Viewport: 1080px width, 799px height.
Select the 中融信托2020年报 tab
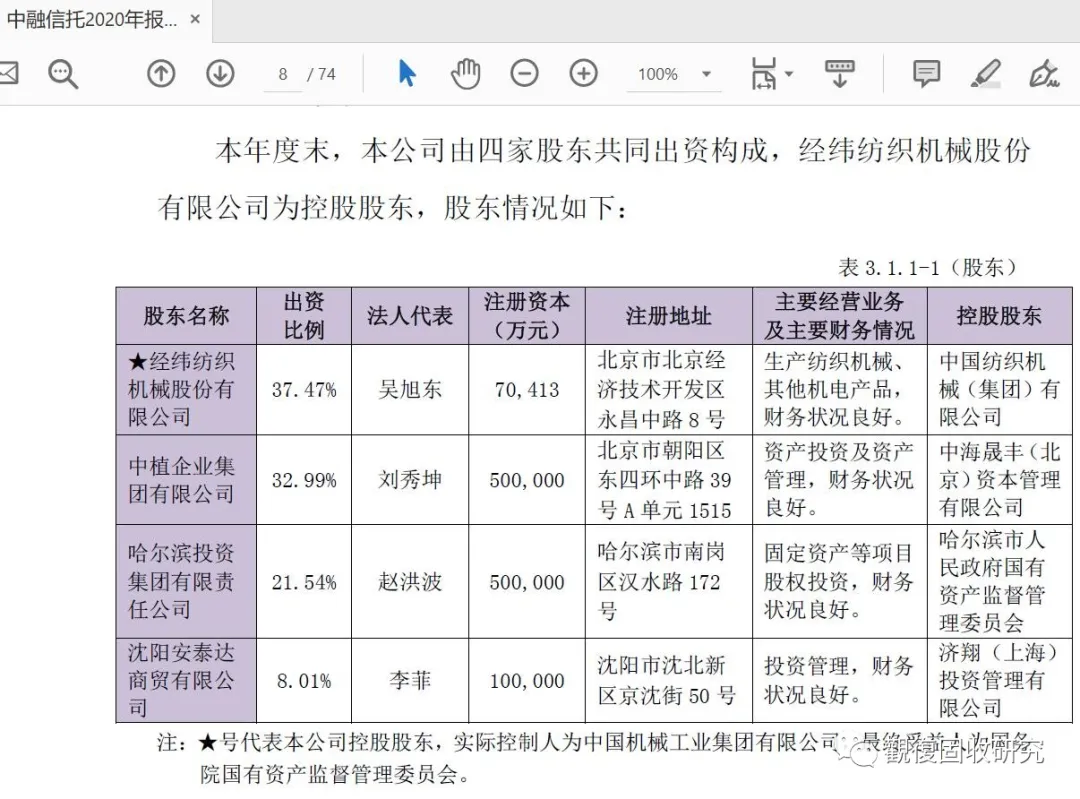pos(105,19)
